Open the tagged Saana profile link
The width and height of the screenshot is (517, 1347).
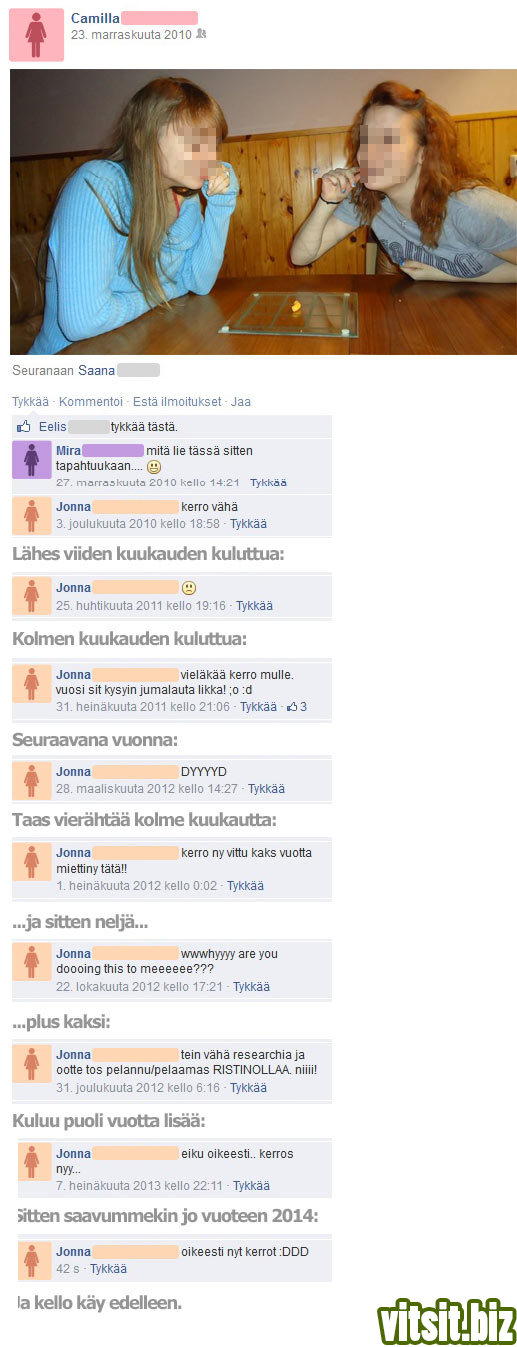[x=96, y=370]
